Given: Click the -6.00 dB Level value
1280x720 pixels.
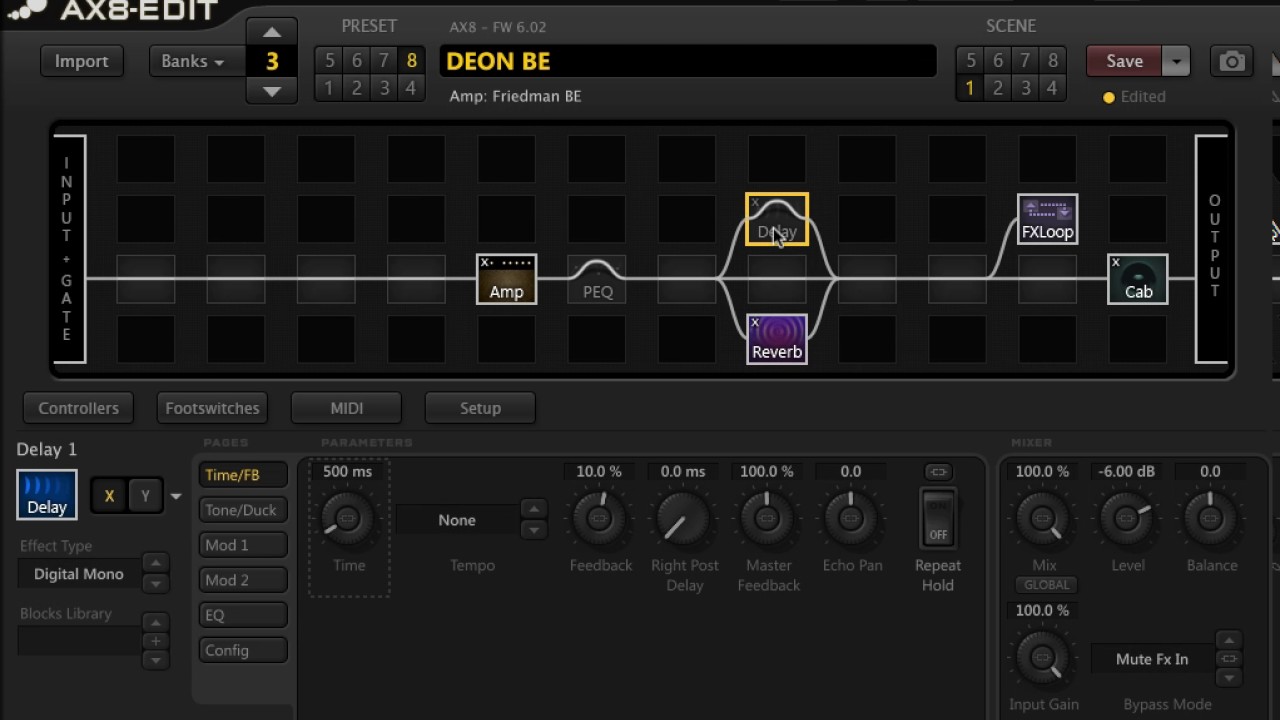Looking at the screenshot, I should click(x=1127, y=471).
